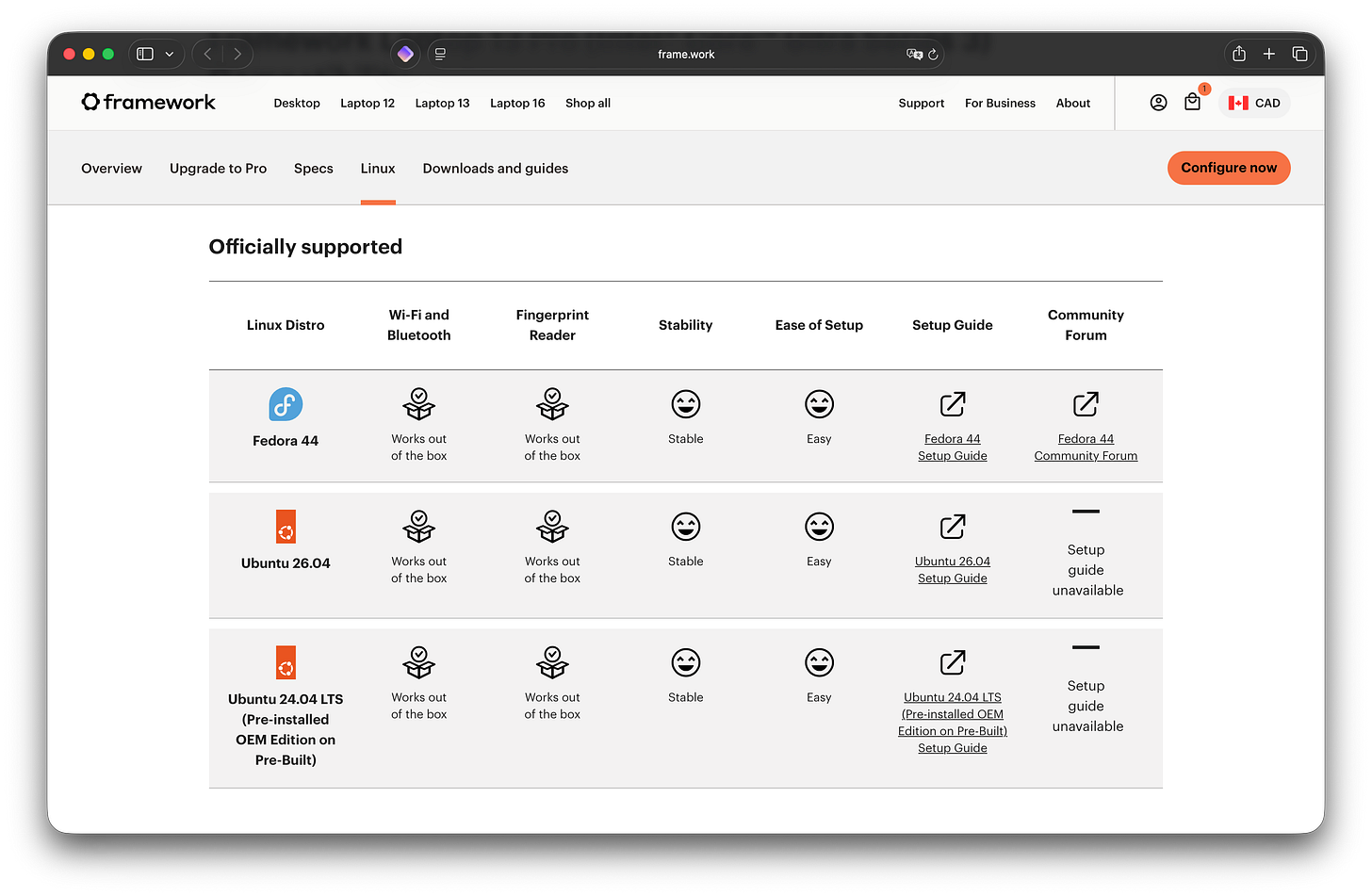Open the shopping bag cart icon
Image resolution: width=1372 pixels, height=896 pixels.
coord(1193,103)
